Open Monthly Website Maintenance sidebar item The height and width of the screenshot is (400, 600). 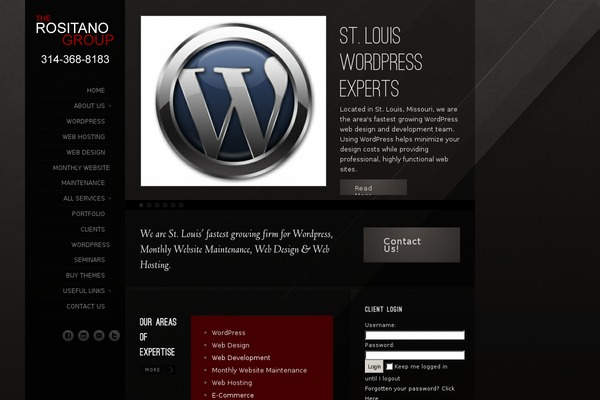81,175
